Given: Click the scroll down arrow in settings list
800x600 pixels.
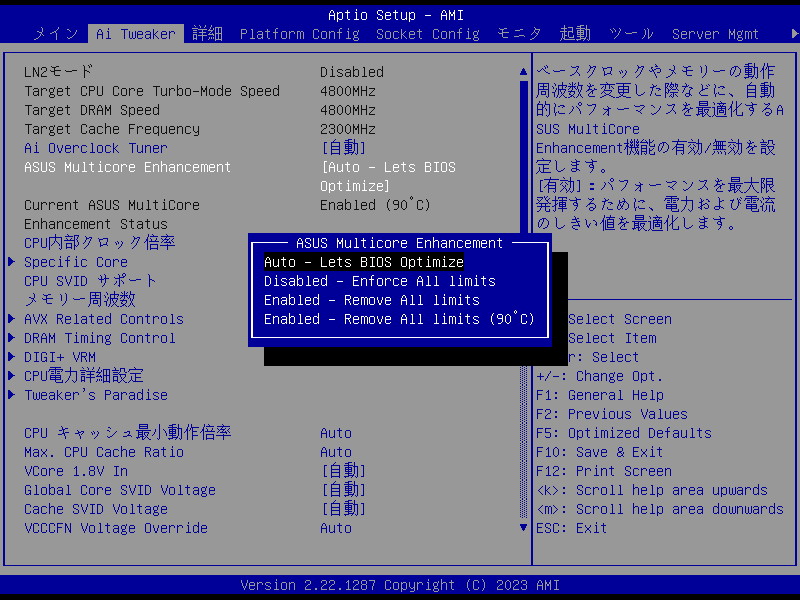Looking at the screenshot, I should pos(523,528).
